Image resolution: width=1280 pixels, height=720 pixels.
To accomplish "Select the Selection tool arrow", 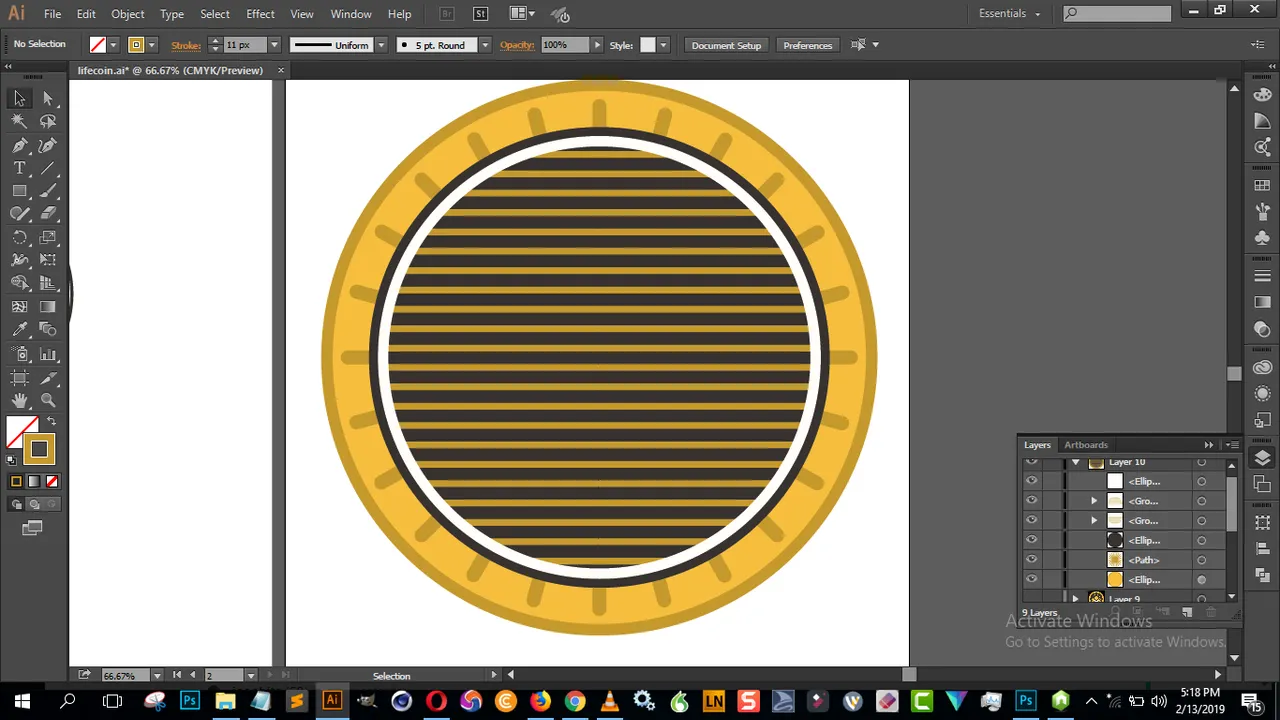I will [x=19, y=98].
